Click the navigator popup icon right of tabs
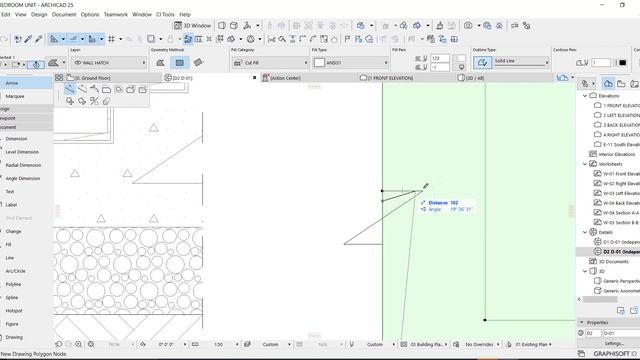Viewport: 640px width, 360px height. coord(562,78)
